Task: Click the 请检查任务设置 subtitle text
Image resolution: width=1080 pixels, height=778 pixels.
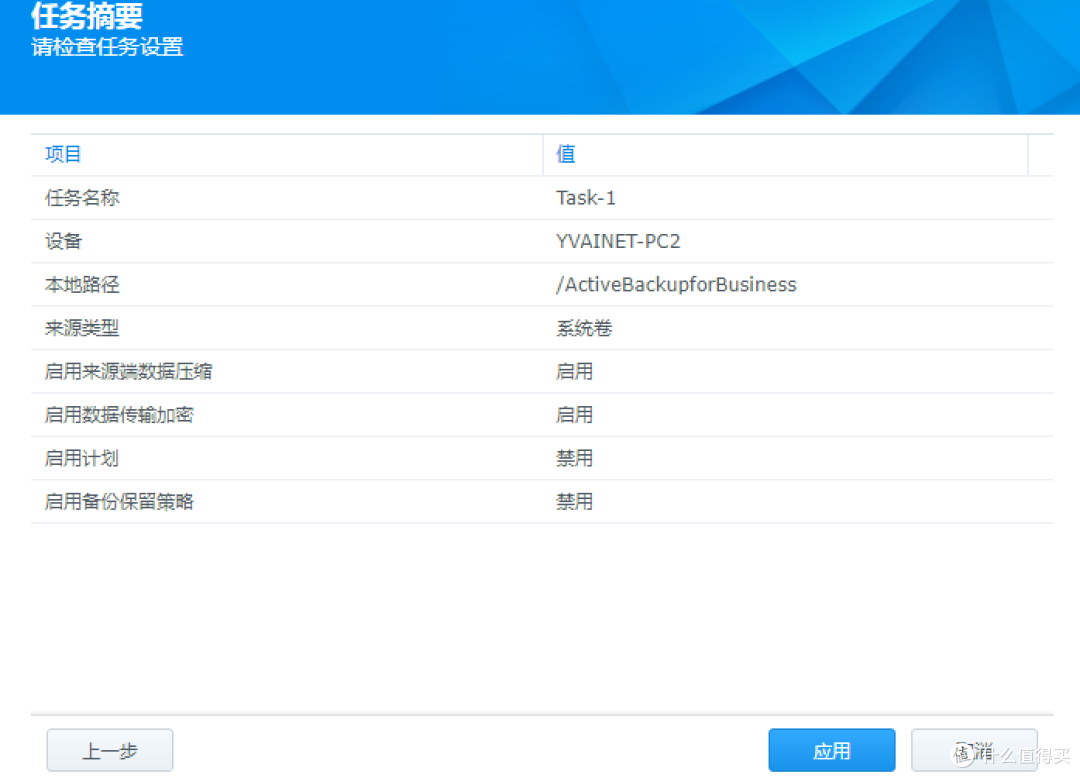Action: click(x=106, y=46)
